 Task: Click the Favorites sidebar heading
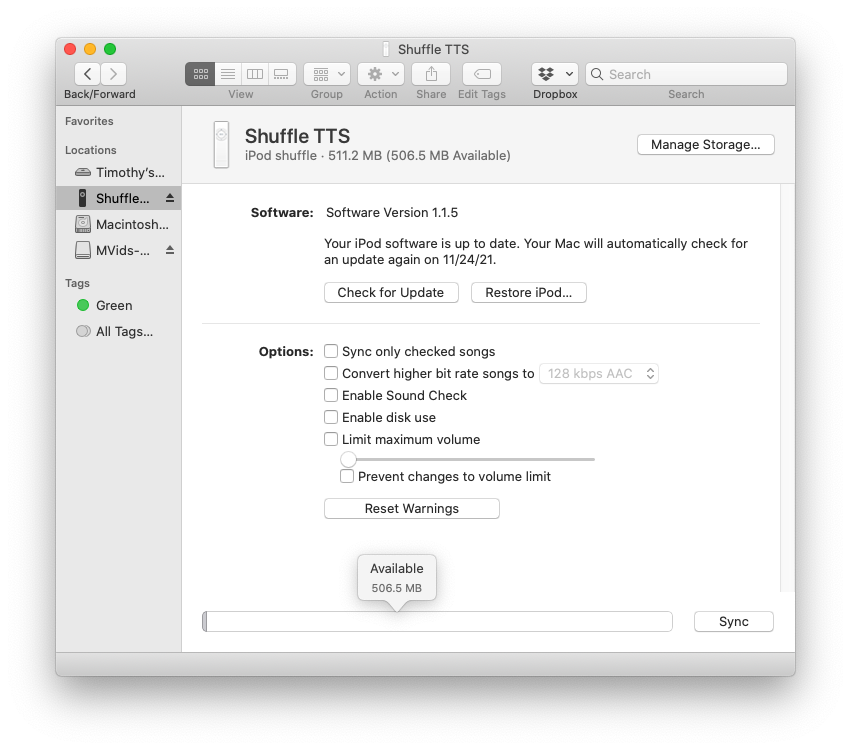(89, 121)
